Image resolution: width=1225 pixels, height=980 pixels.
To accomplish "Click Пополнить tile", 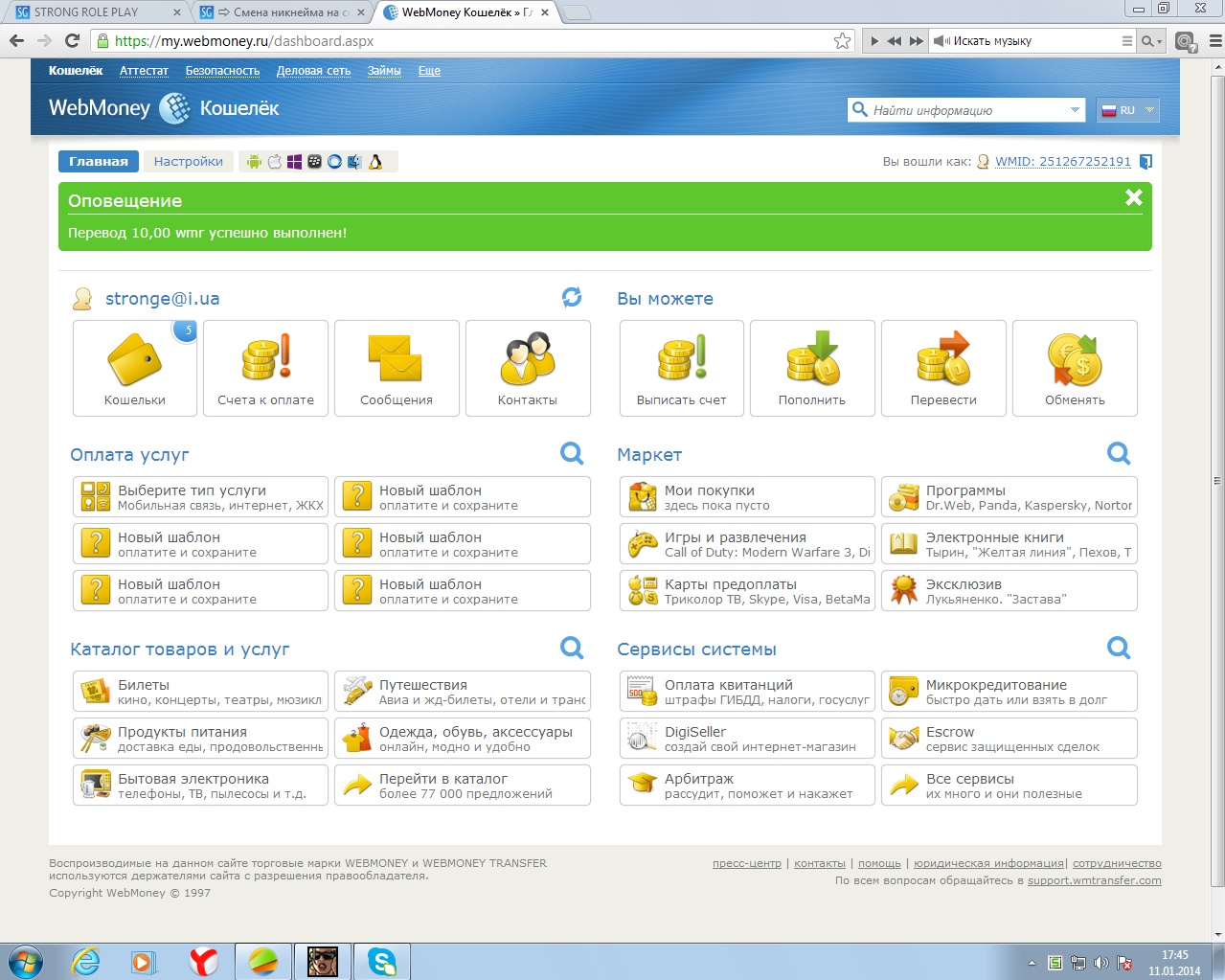I will (812, 369).
